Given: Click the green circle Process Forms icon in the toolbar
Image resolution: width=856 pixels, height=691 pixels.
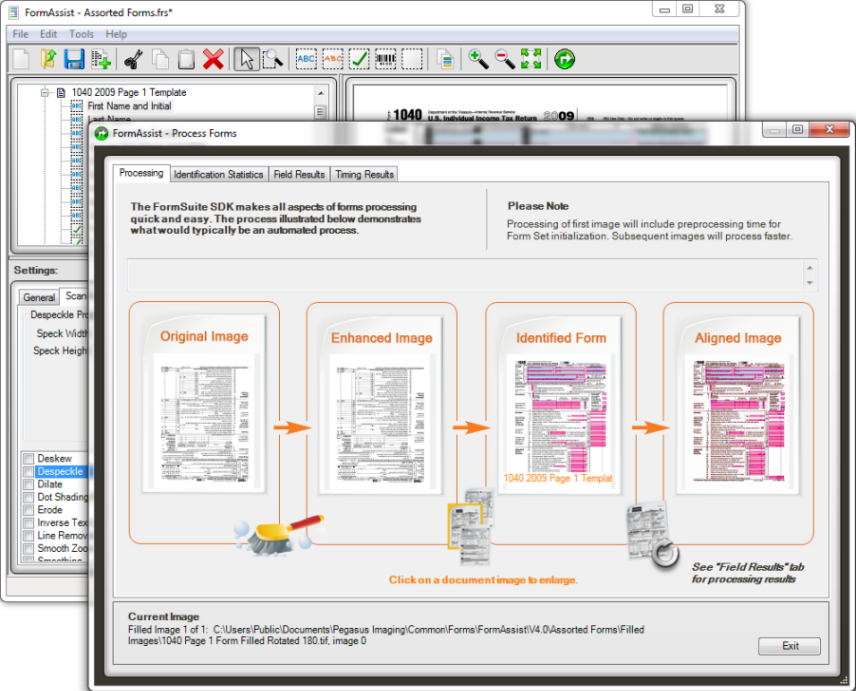Looking at the screenshot, I should coord(564,59).
